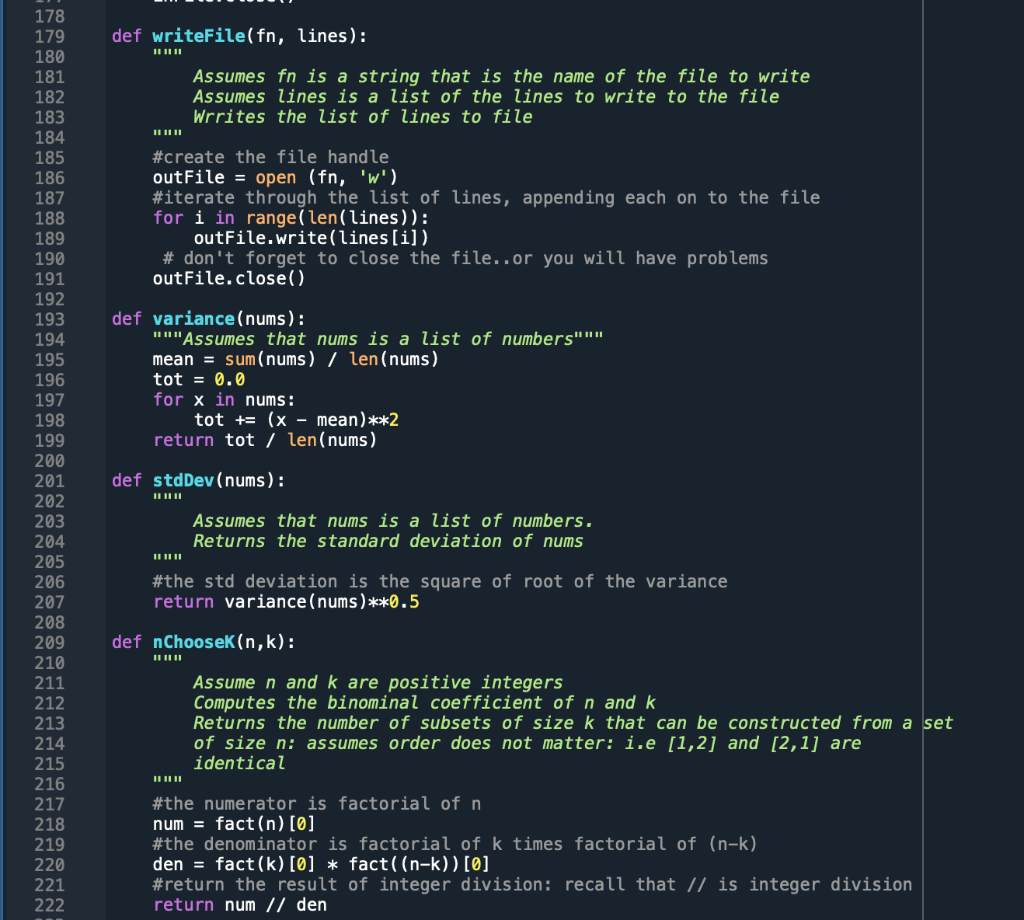Click the nChooseK function name
The width and height of the screenshot is (1024, 920).
pyautogui.click(x=193, y=642)
